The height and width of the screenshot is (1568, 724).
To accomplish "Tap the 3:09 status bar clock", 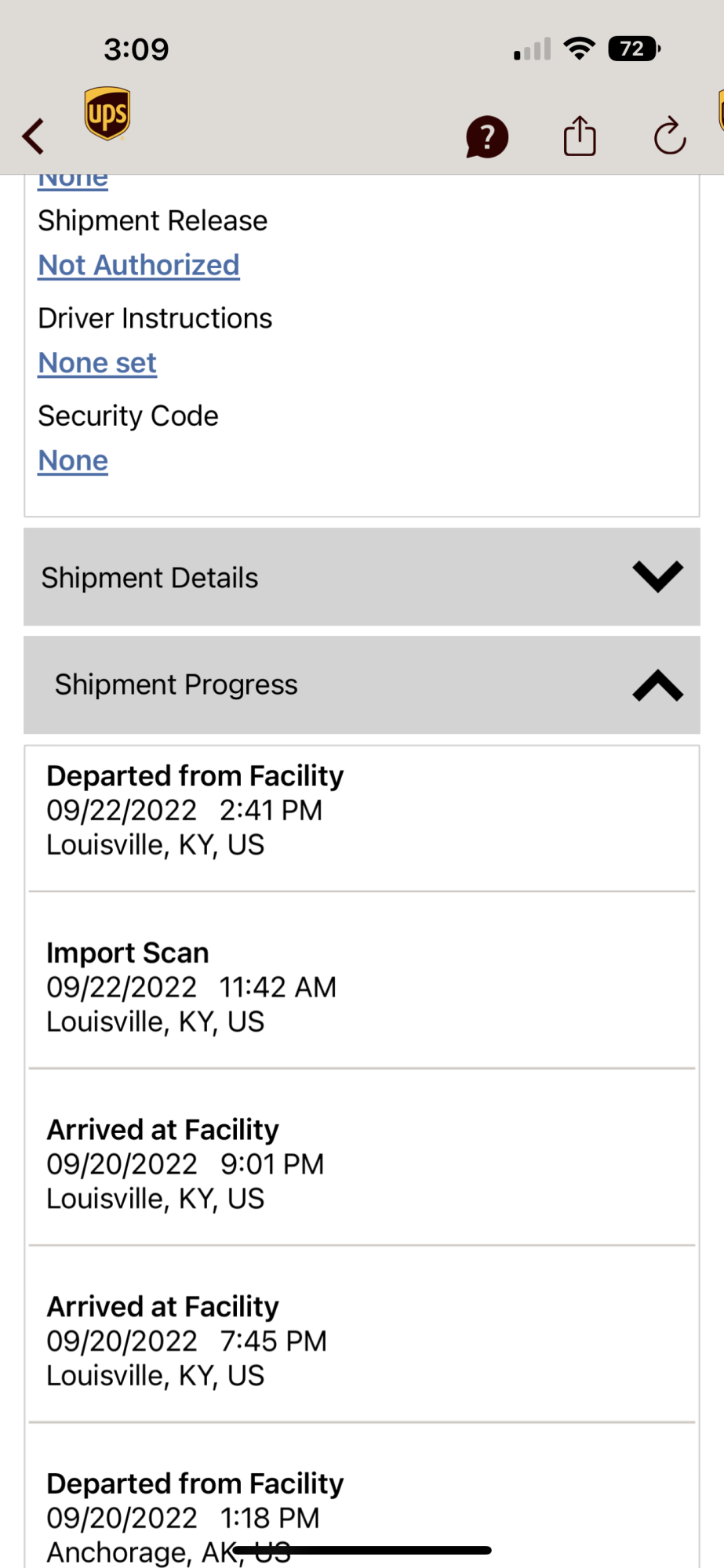I will click(x=136, y=49).
